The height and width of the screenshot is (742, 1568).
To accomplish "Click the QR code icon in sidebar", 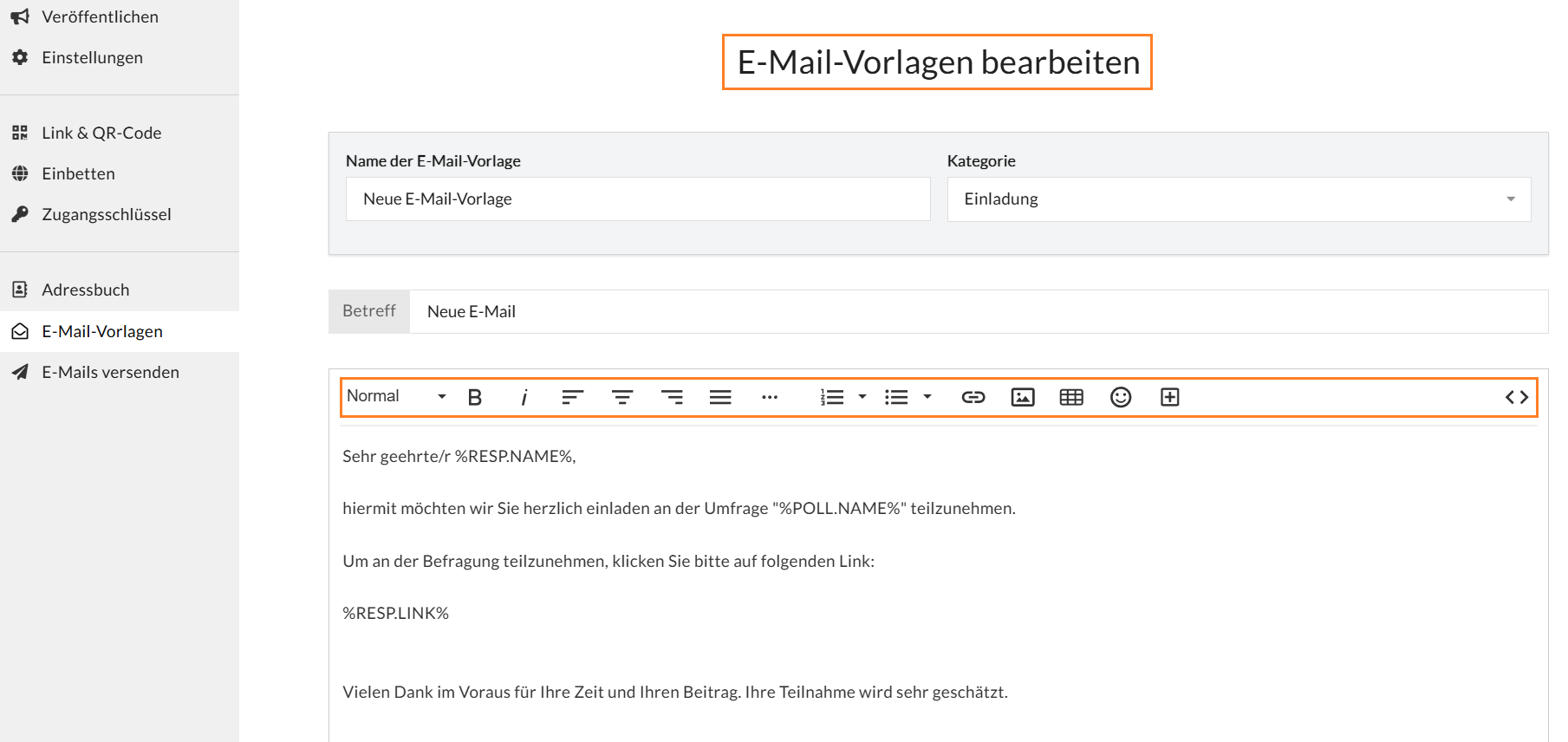I will coord(20,133).
